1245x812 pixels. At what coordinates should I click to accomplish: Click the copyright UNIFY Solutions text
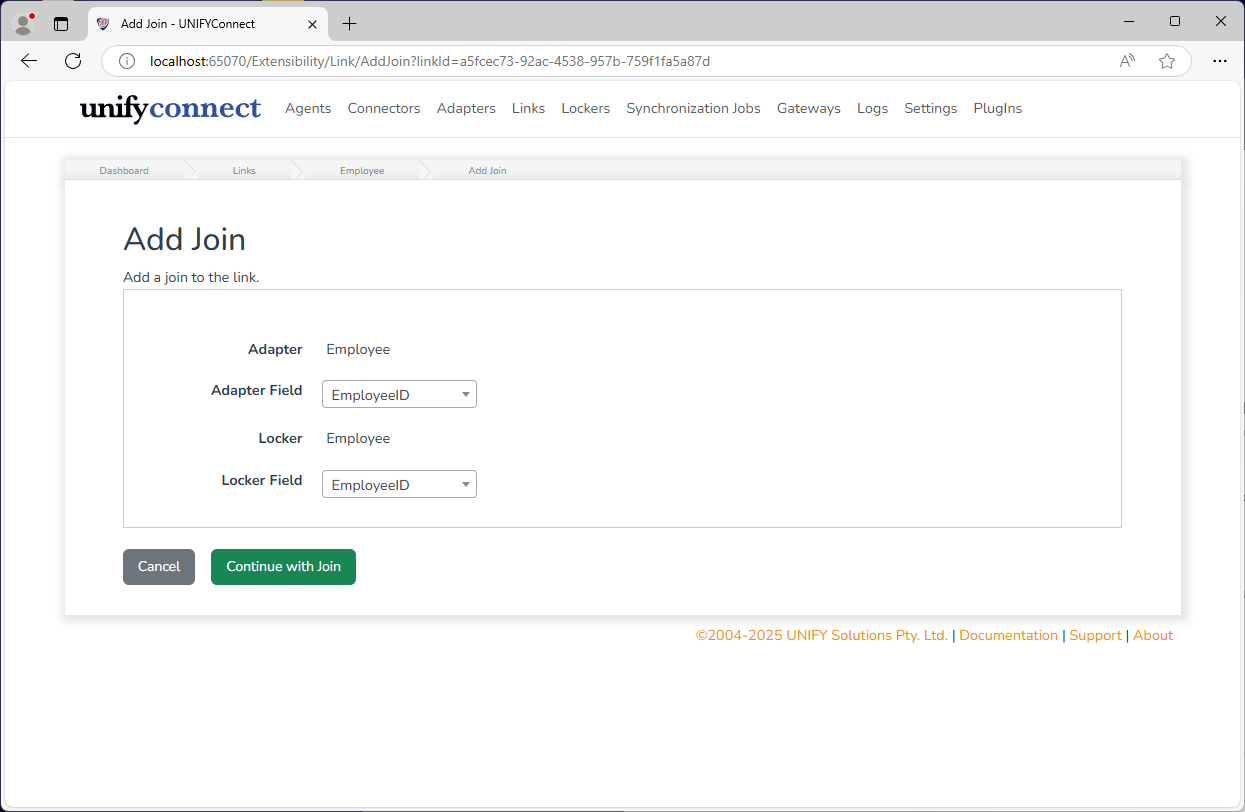(x=822, y=635)
